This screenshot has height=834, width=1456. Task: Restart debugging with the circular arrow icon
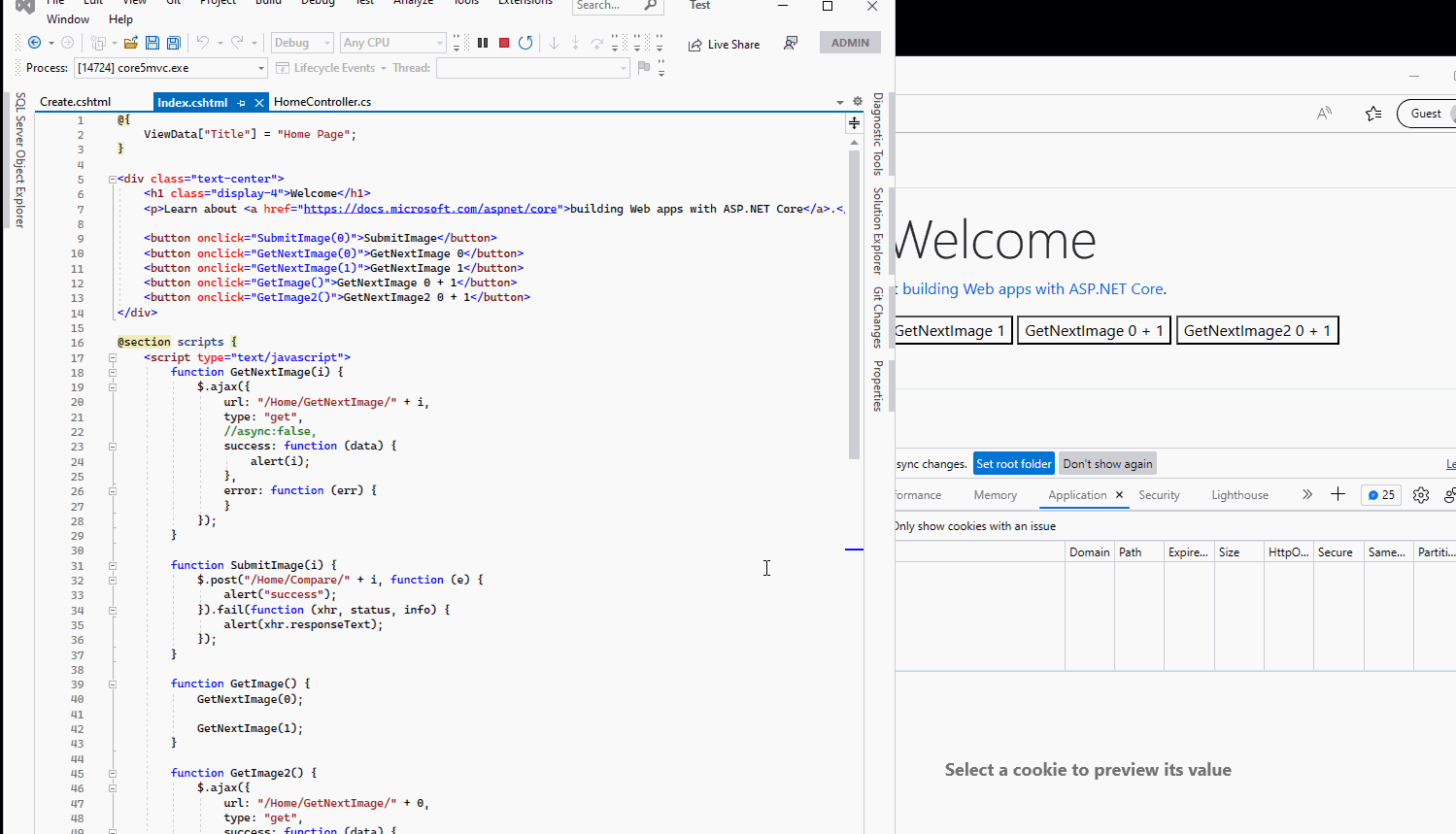coord(525,43)
